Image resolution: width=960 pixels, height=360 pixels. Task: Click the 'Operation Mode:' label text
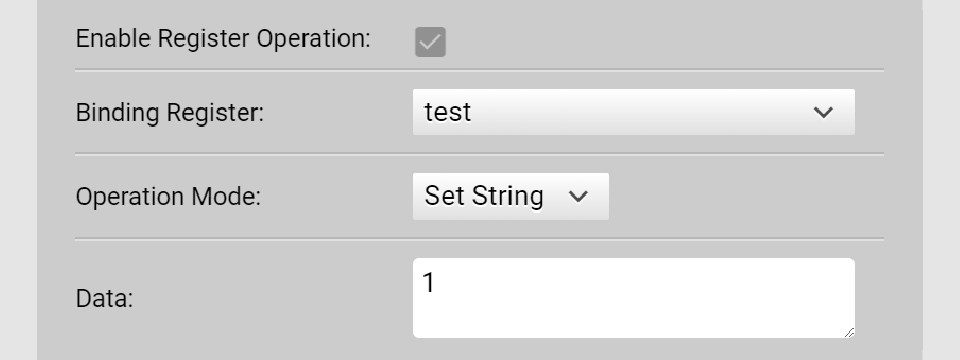(168, 197)
